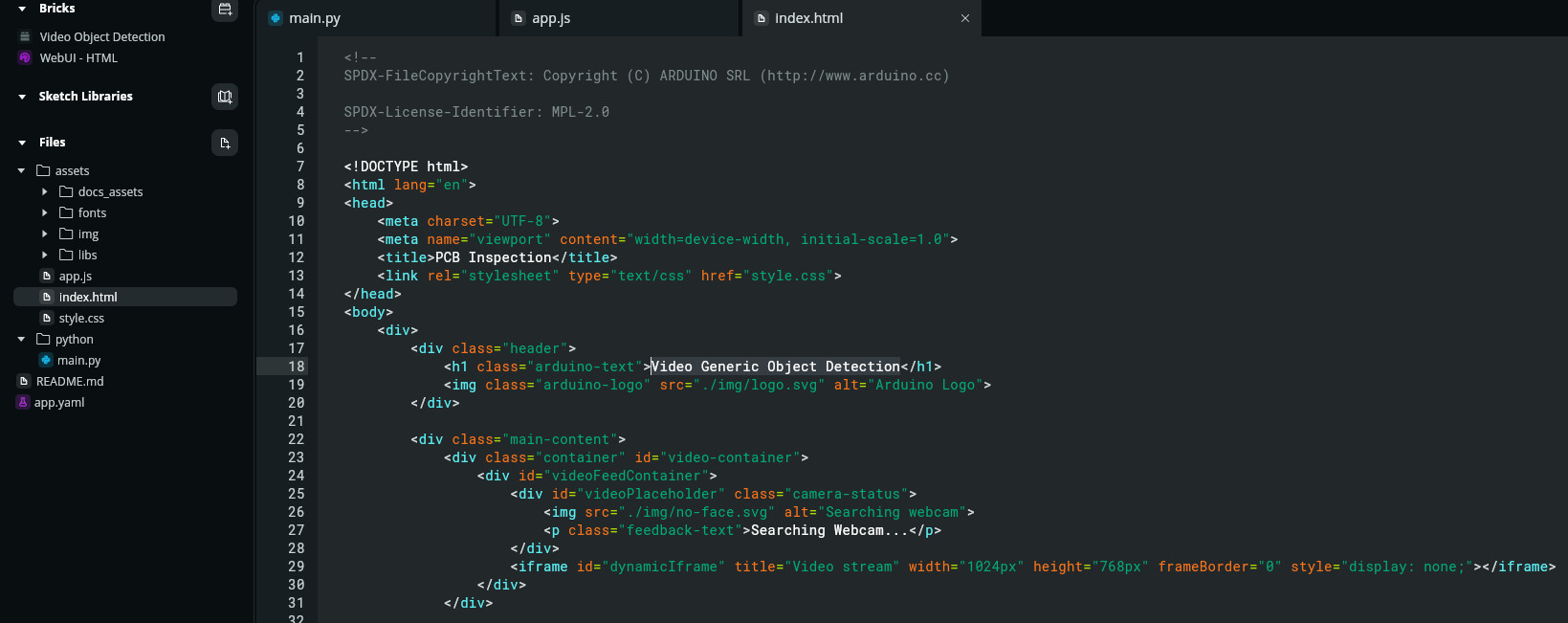
Task: Click the img folder icon
Action: (x=66, y=234)
